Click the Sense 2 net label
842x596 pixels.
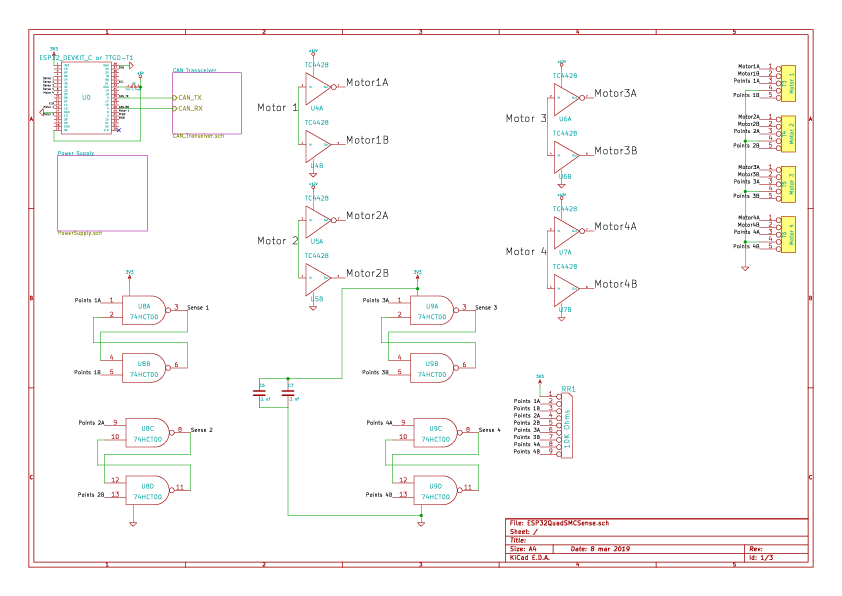tap(202, 430)
